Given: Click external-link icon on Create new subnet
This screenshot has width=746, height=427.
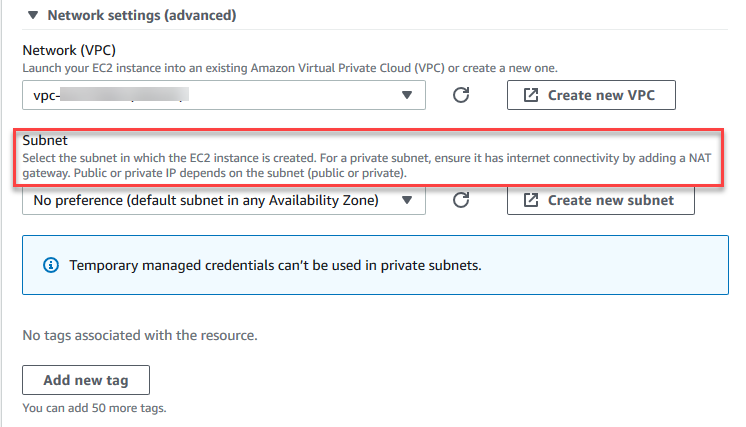Looking at the screenshot, I should tap(530, 200).
